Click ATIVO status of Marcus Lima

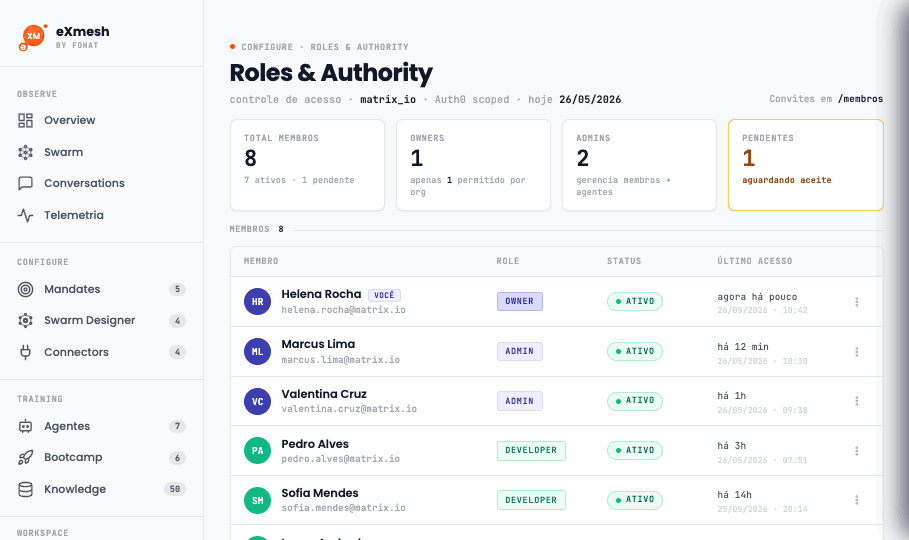pos(635,351)
